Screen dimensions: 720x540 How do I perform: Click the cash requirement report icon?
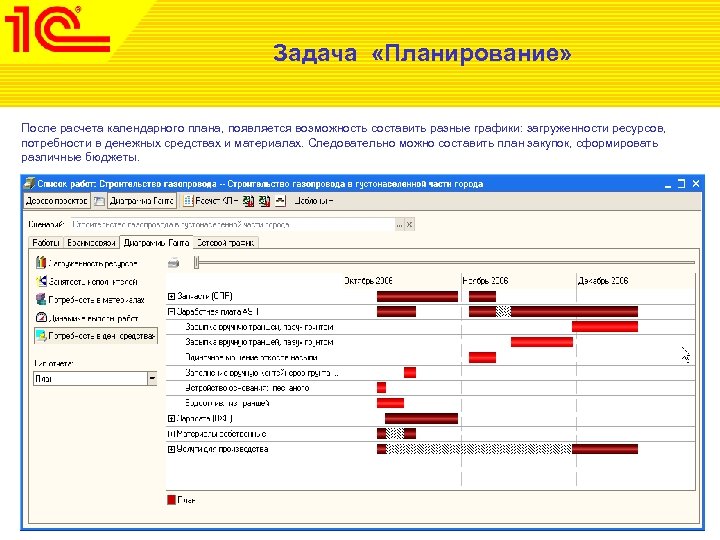[x=41, y=336]
